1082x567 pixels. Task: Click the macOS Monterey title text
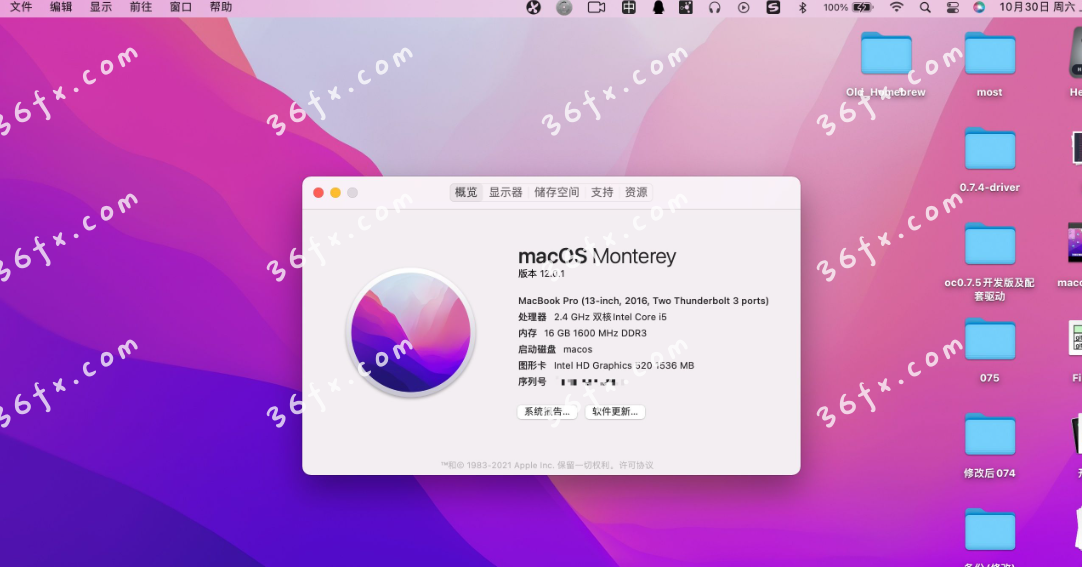coord(597,256)
